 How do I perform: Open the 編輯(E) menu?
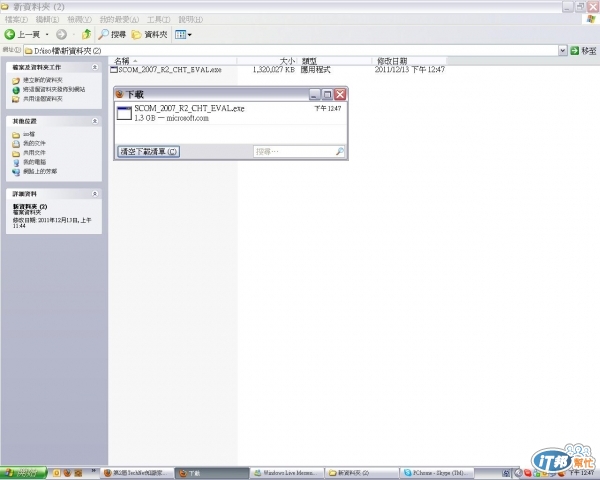[x=47, y=19]
